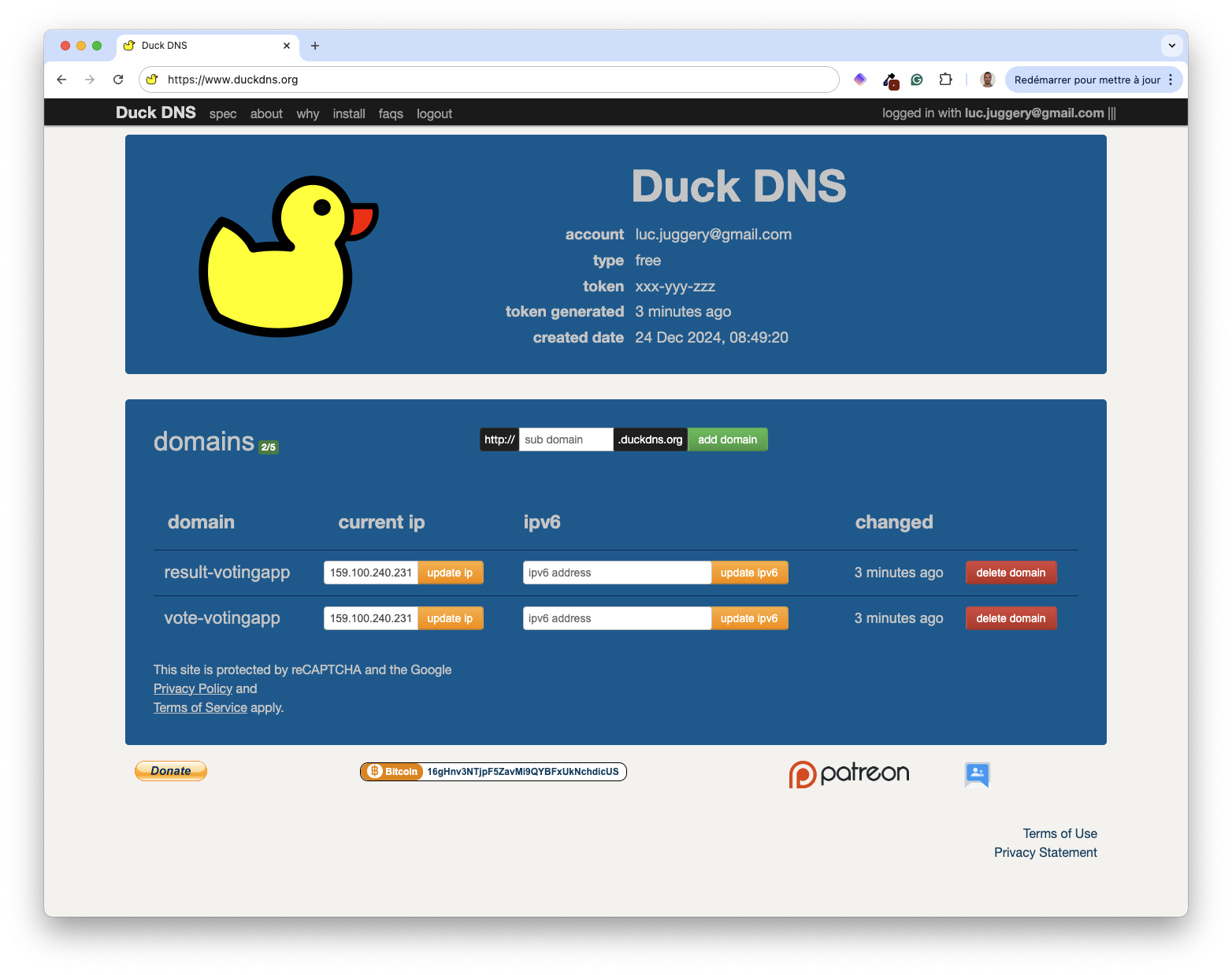Open a new browser tab
Image resolution: width=1232 pixels, height=975 pixels.
[315, 46]
